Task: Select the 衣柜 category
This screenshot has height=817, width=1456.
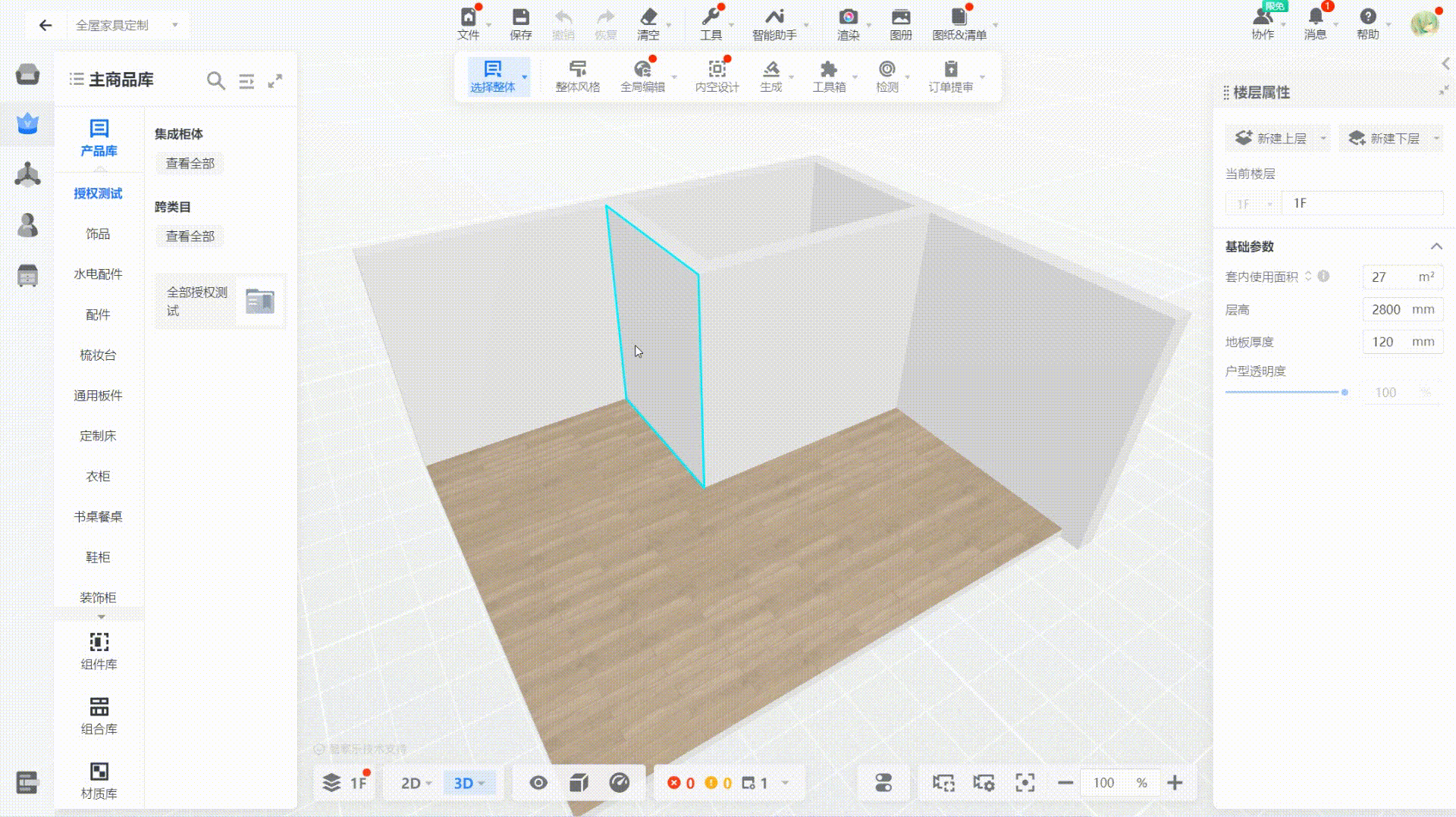Action: click(98, 476)
